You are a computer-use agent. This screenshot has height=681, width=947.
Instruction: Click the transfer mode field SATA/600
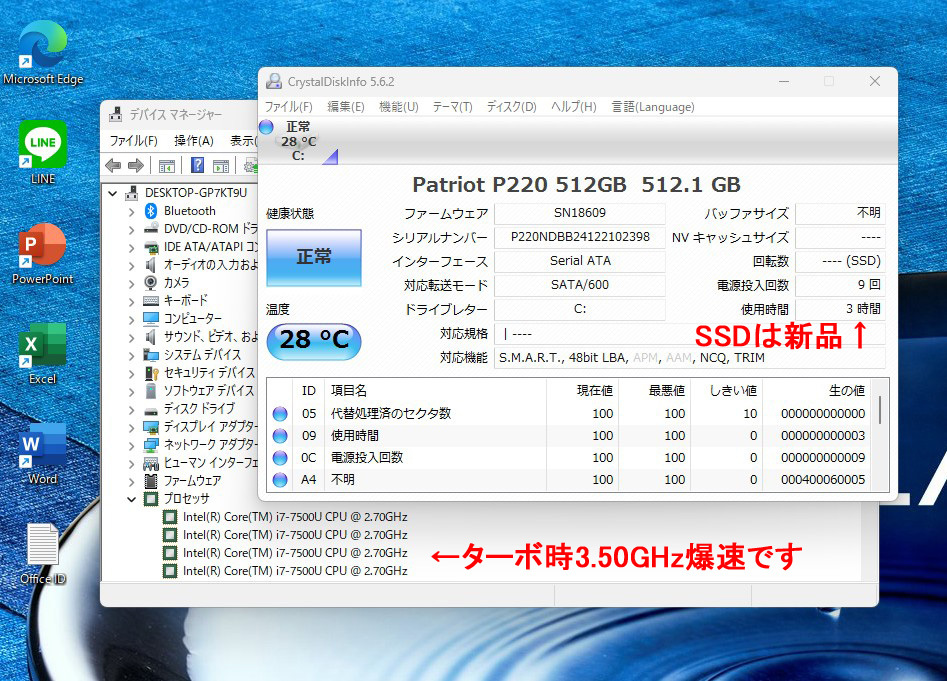click(580, 285)
